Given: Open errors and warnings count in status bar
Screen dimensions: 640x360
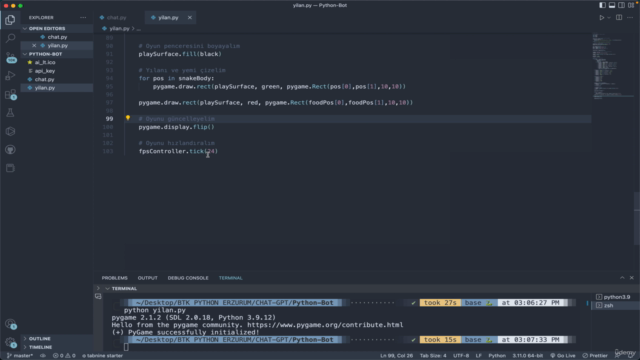Looking at the screenshot, I should coord(64,356).
